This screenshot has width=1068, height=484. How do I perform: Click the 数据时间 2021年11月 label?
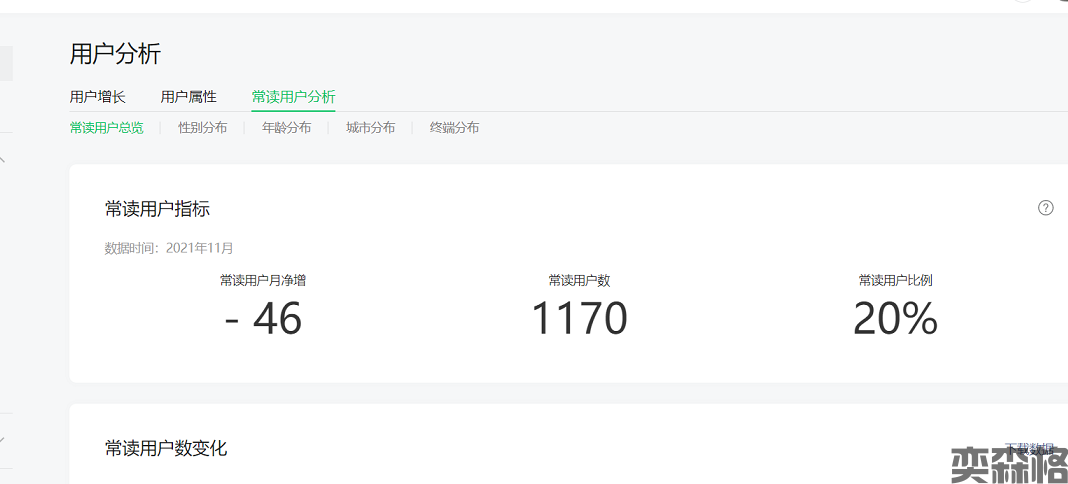click(169, 248)
